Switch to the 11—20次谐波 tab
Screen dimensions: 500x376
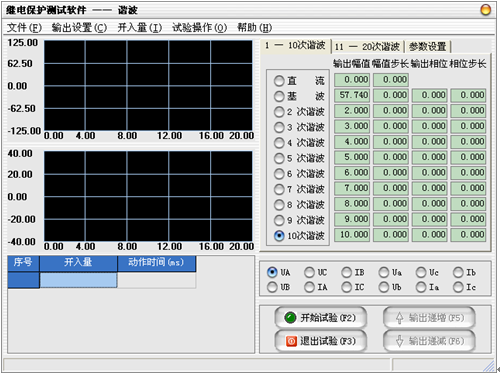point(368,47)
